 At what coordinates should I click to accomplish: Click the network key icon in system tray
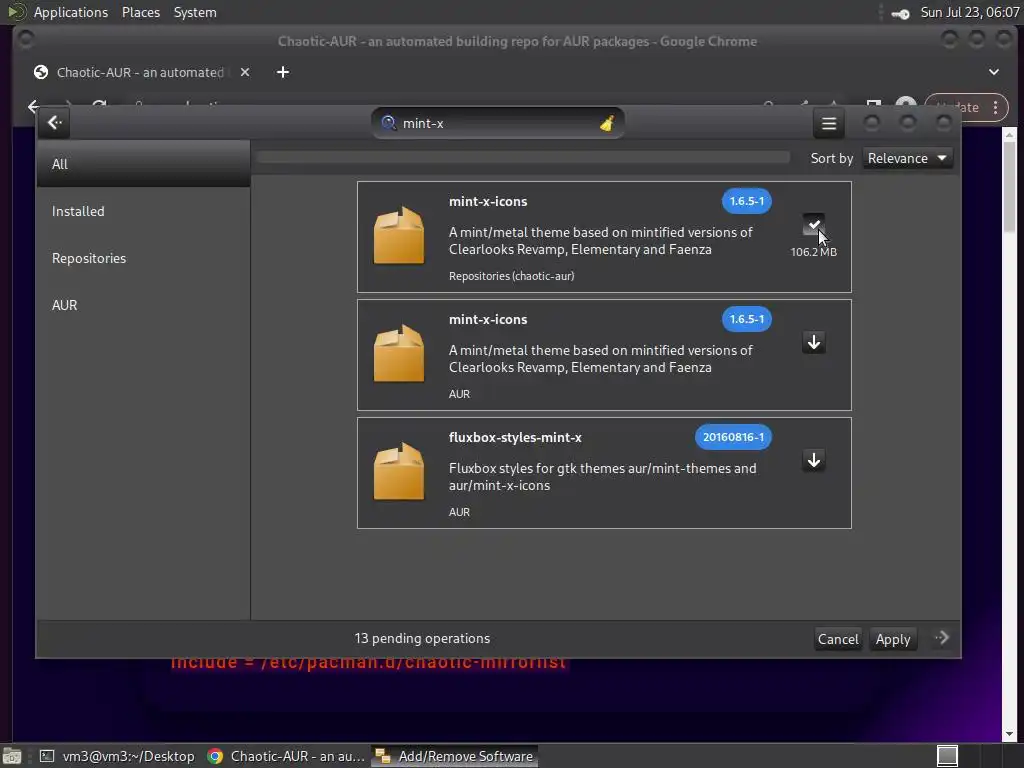click(x=900, y=13)
